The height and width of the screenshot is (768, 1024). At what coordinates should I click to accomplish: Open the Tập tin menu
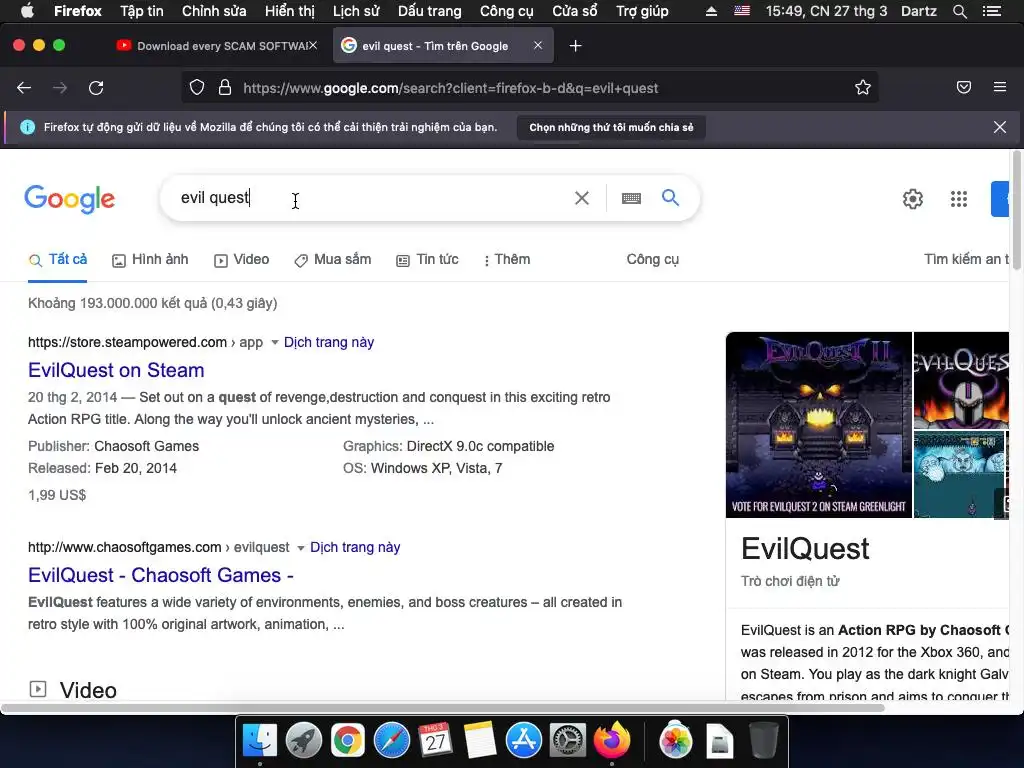click(x=142, y=11)
